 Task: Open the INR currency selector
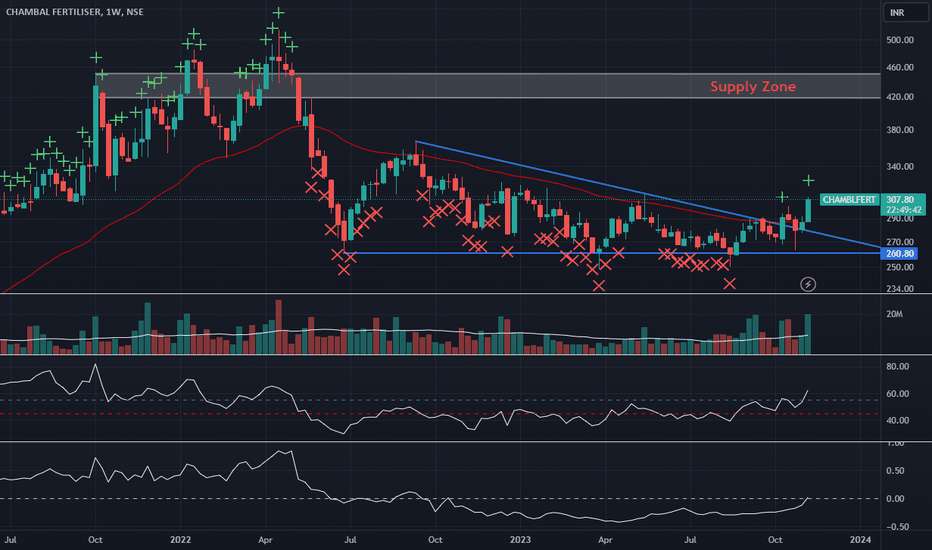pos(905,12)
